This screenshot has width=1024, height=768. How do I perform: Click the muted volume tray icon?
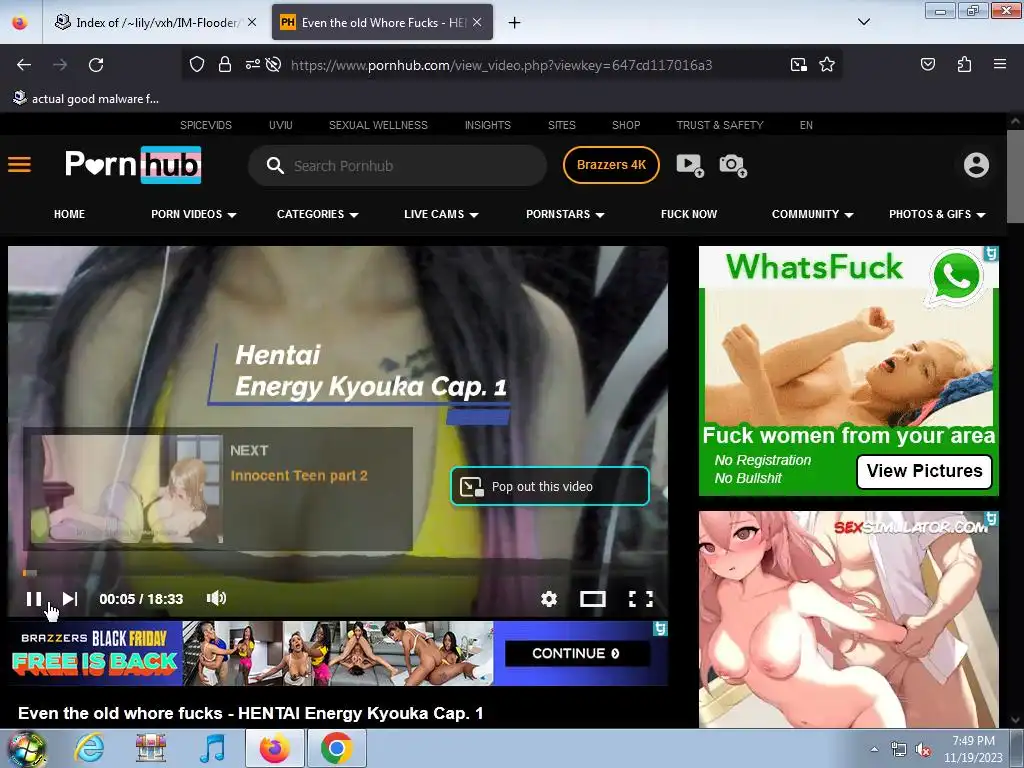pos(923,750)
